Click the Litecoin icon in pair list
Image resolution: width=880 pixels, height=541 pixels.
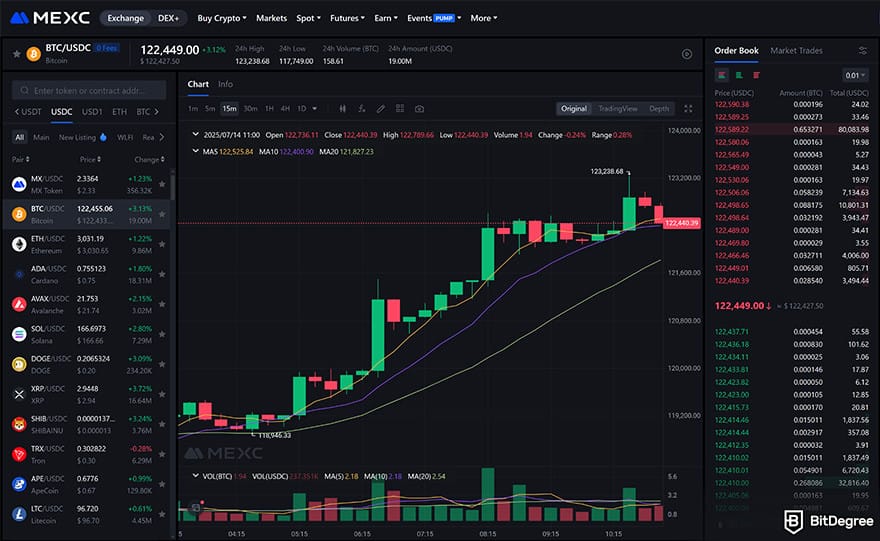click(19, 514)
